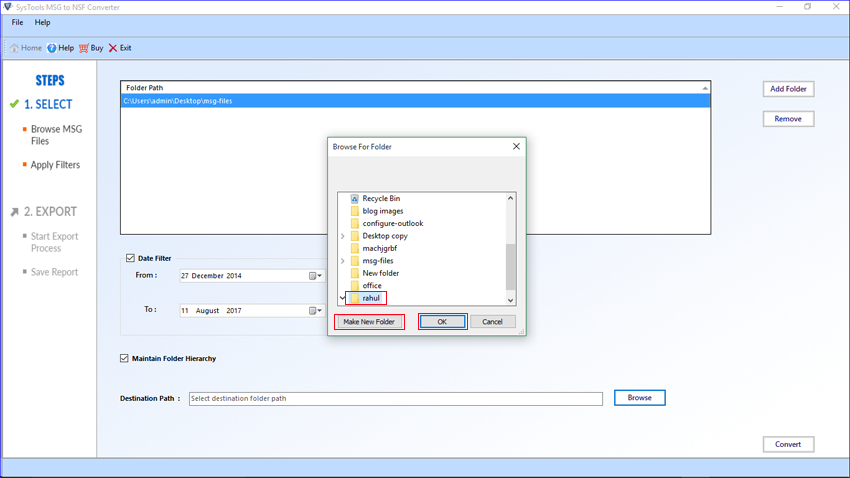This screenshot has height=478, width=850.
Task: Open the To date calendar picker
Action: (x=315, y=311)
